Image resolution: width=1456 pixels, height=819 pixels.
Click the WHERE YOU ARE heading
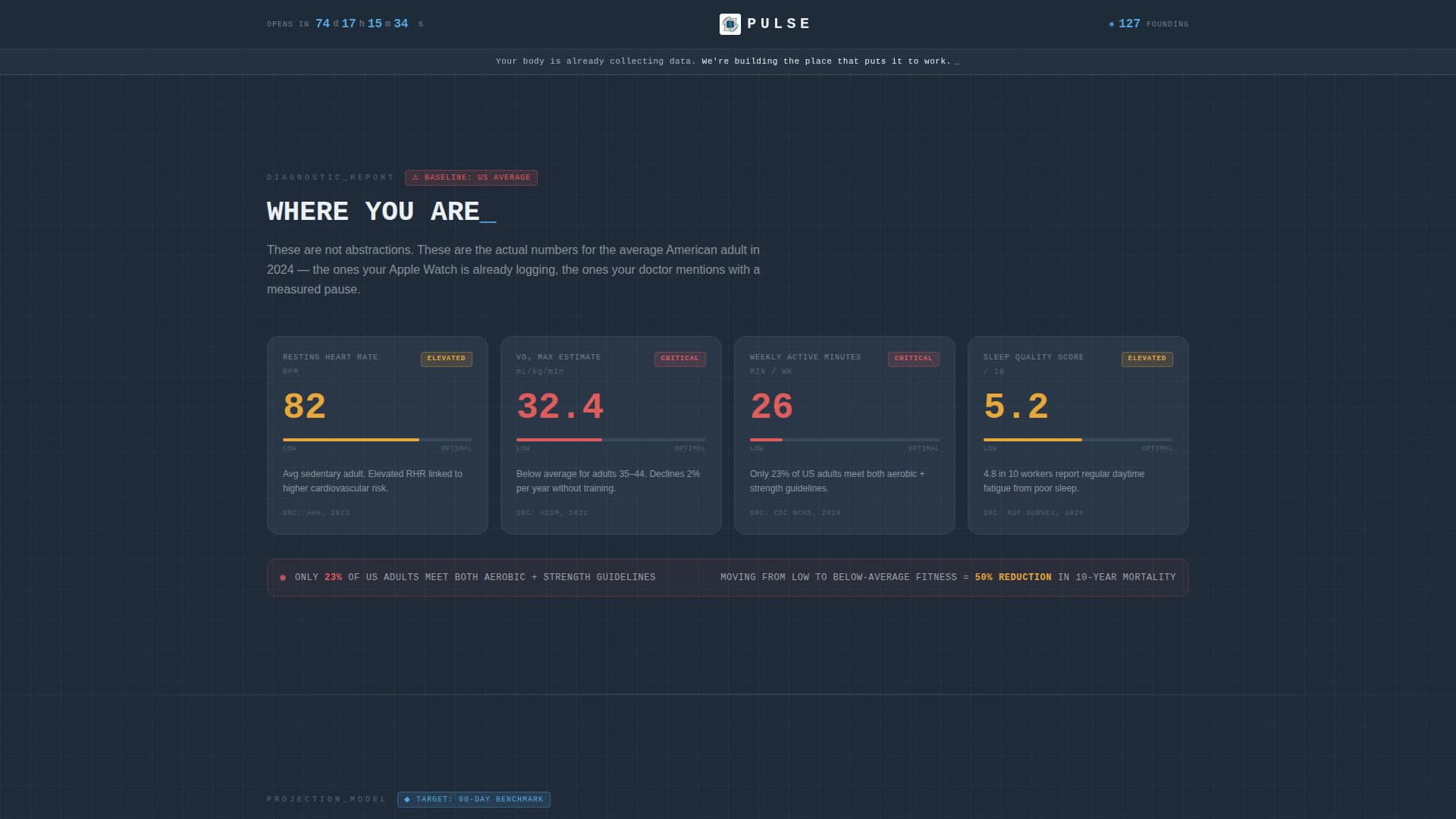click(381, 211)
